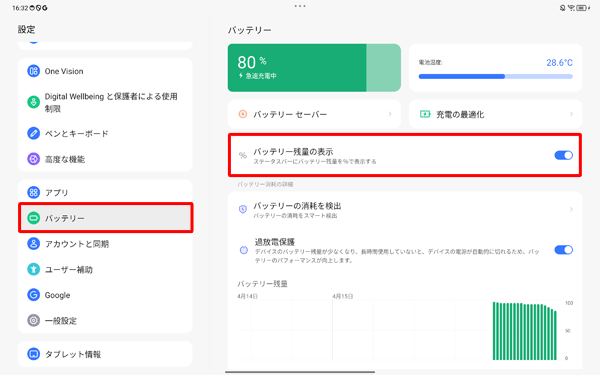
Task: Click the shield icon for バッテリーの消耗を検出
Action: pyautogui.click(x=243, y=209)
